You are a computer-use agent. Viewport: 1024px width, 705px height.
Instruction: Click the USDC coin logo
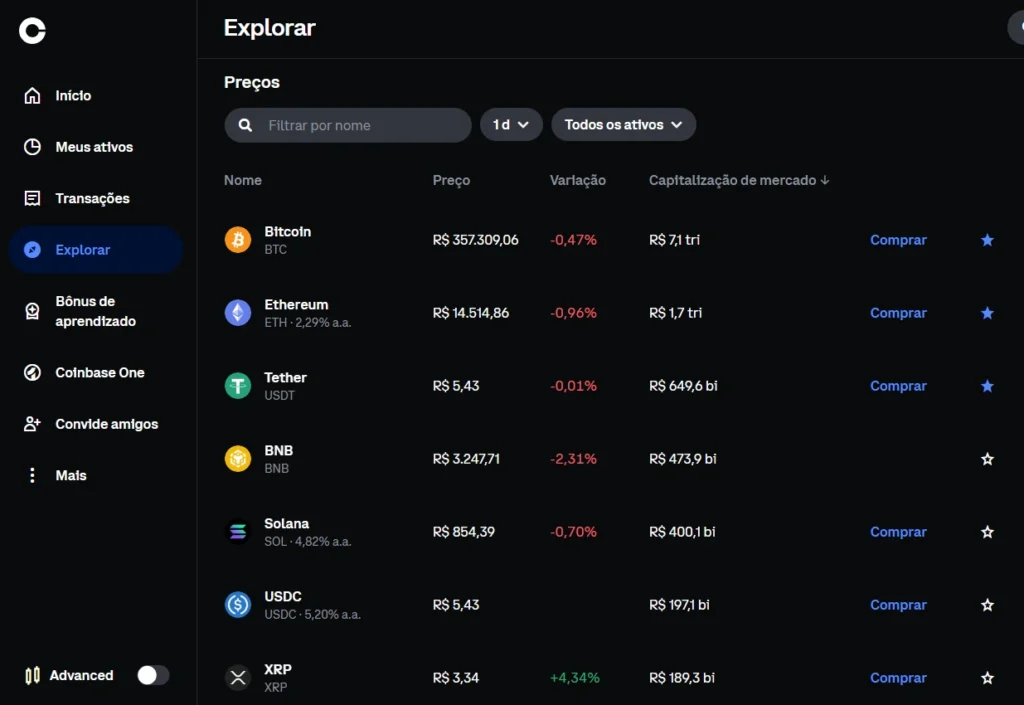238,605
